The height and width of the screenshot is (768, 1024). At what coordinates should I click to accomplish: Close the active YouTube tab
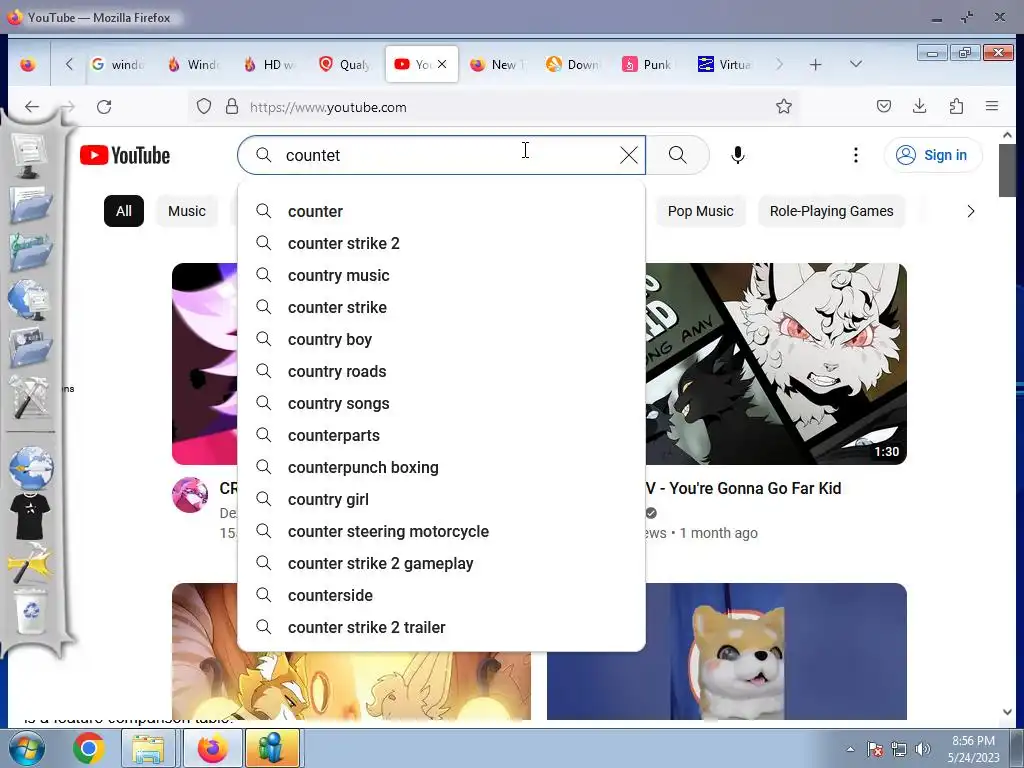(x=442, y=64)
